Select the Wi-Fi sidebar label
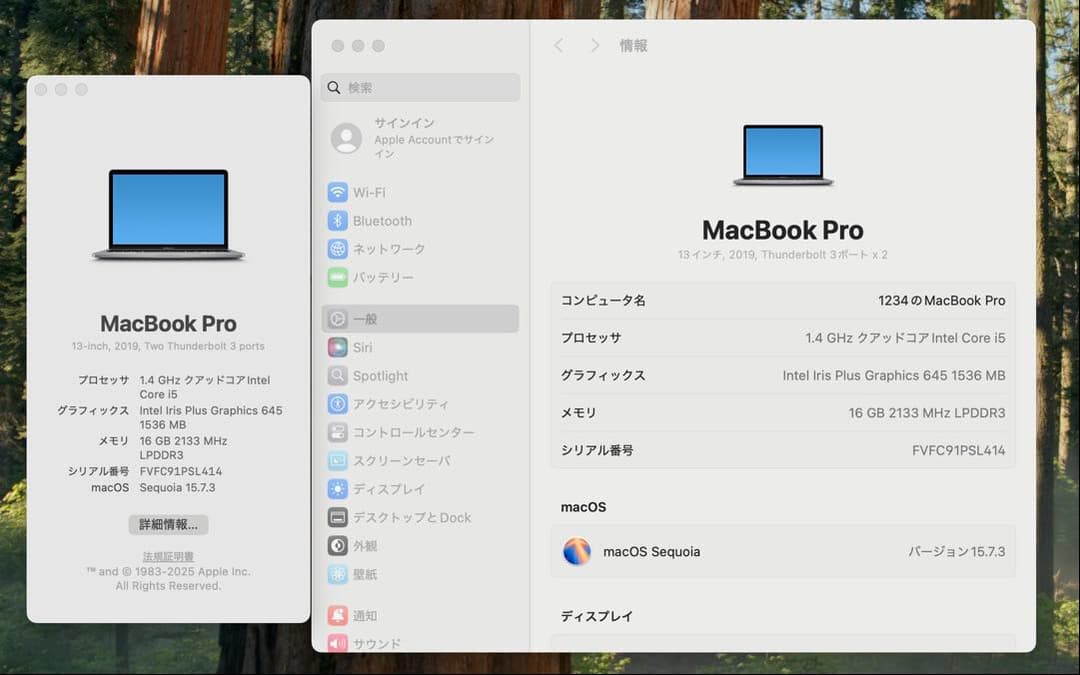 [x=369, y=192]
